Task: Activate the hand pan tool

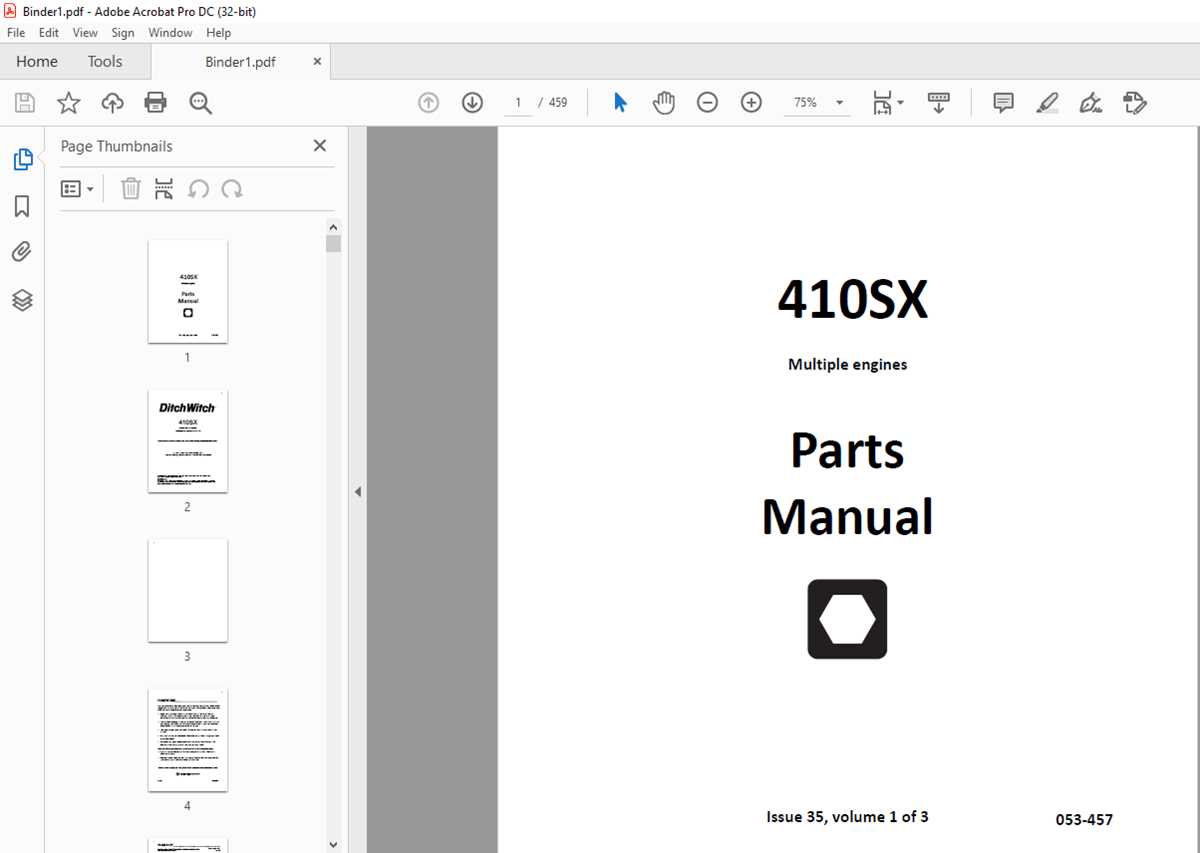Action: [664, 103]
